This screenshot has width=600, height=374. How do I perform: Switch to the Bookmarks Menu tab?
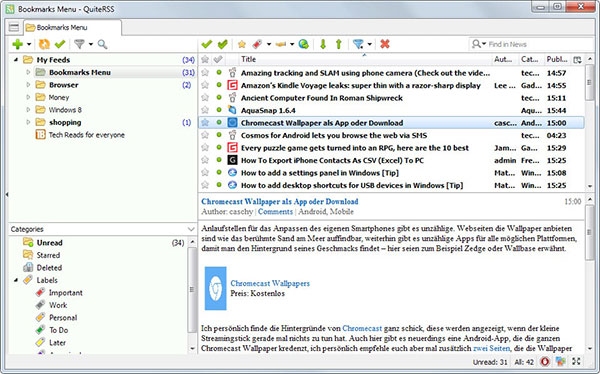coord(72,28)
